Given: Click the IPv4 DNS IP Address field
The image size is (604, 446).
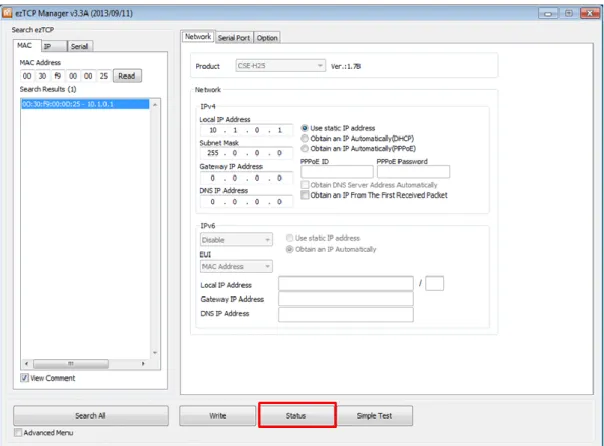Looking at the screenshot, I should coord(246,201).
